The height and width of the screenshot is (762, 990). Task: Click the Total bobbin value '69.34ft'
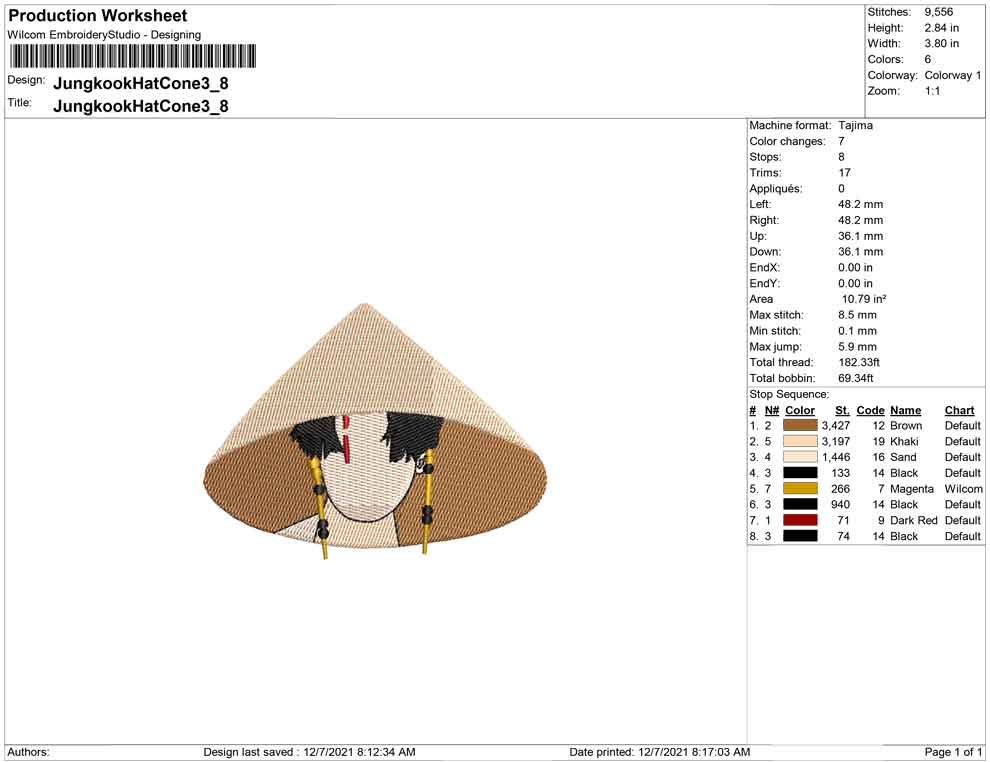(856, 378)
